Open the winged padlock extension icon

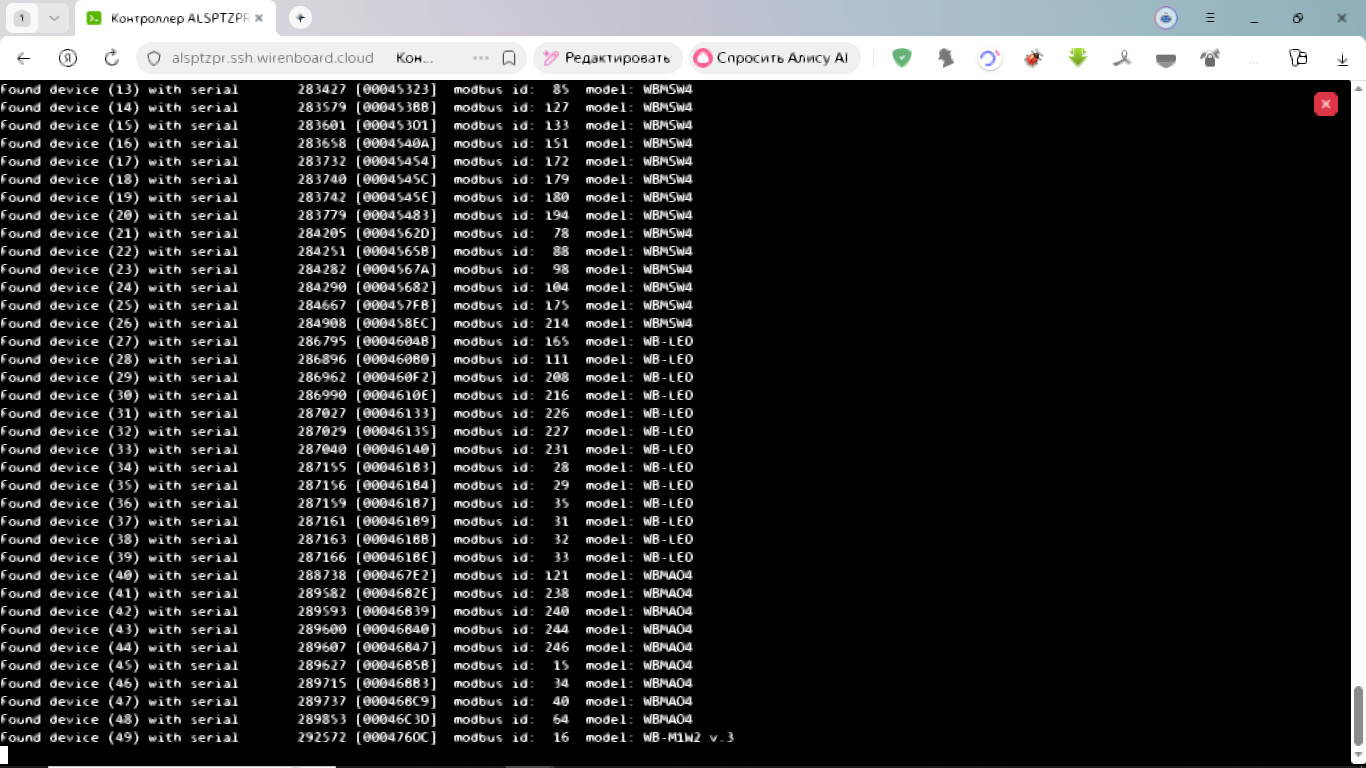(x=1210, y=58)
